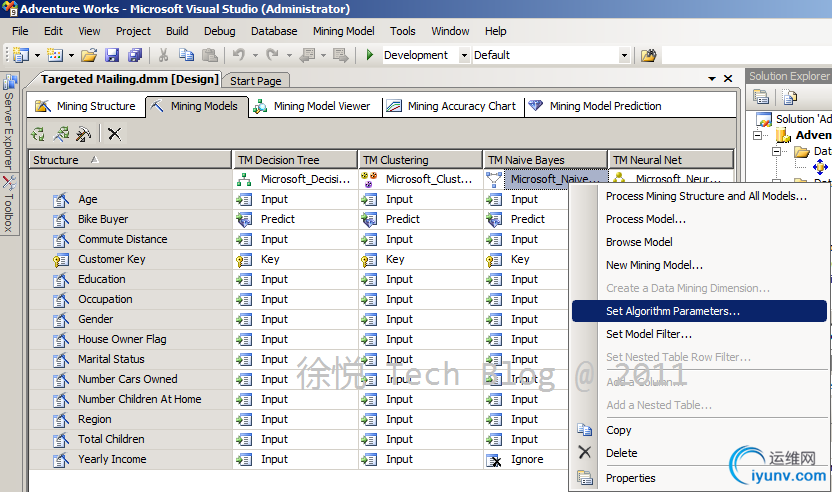This screenshot has height=492, width=832.
Task: Choose Process Model from context menu
Action: tap(699, 219)
